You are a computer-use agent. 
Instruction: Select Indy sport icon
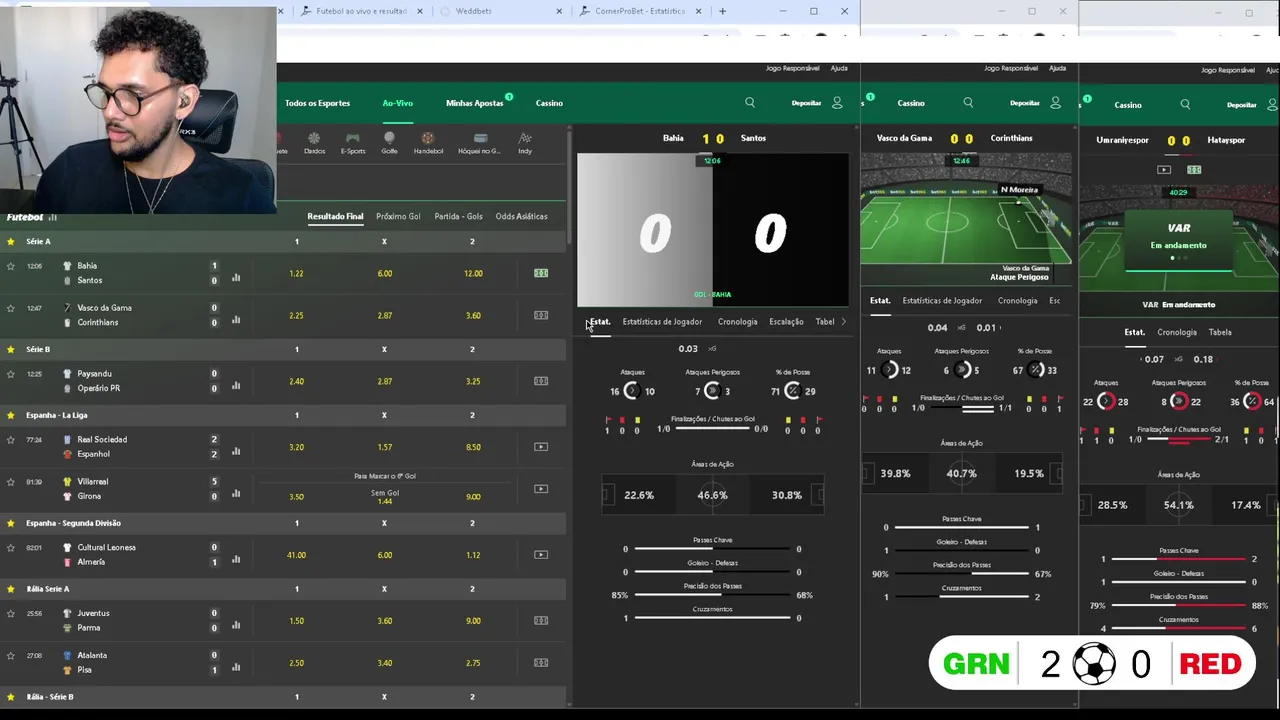[x=525, y=143]
